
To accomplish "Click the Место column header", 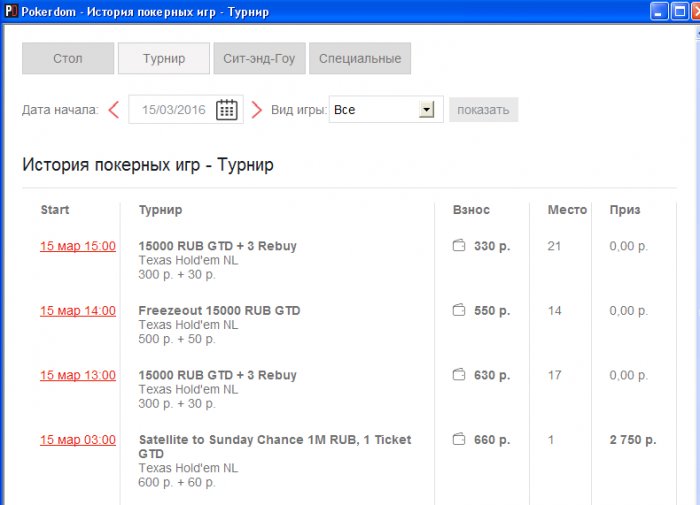I will point(567,210).
